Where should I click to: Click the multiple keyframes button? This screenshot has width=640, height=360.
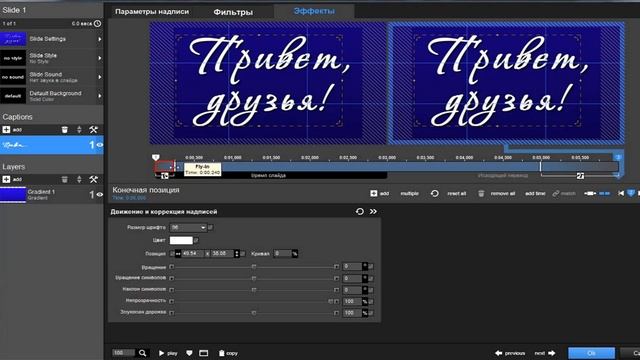pos(409,193)
